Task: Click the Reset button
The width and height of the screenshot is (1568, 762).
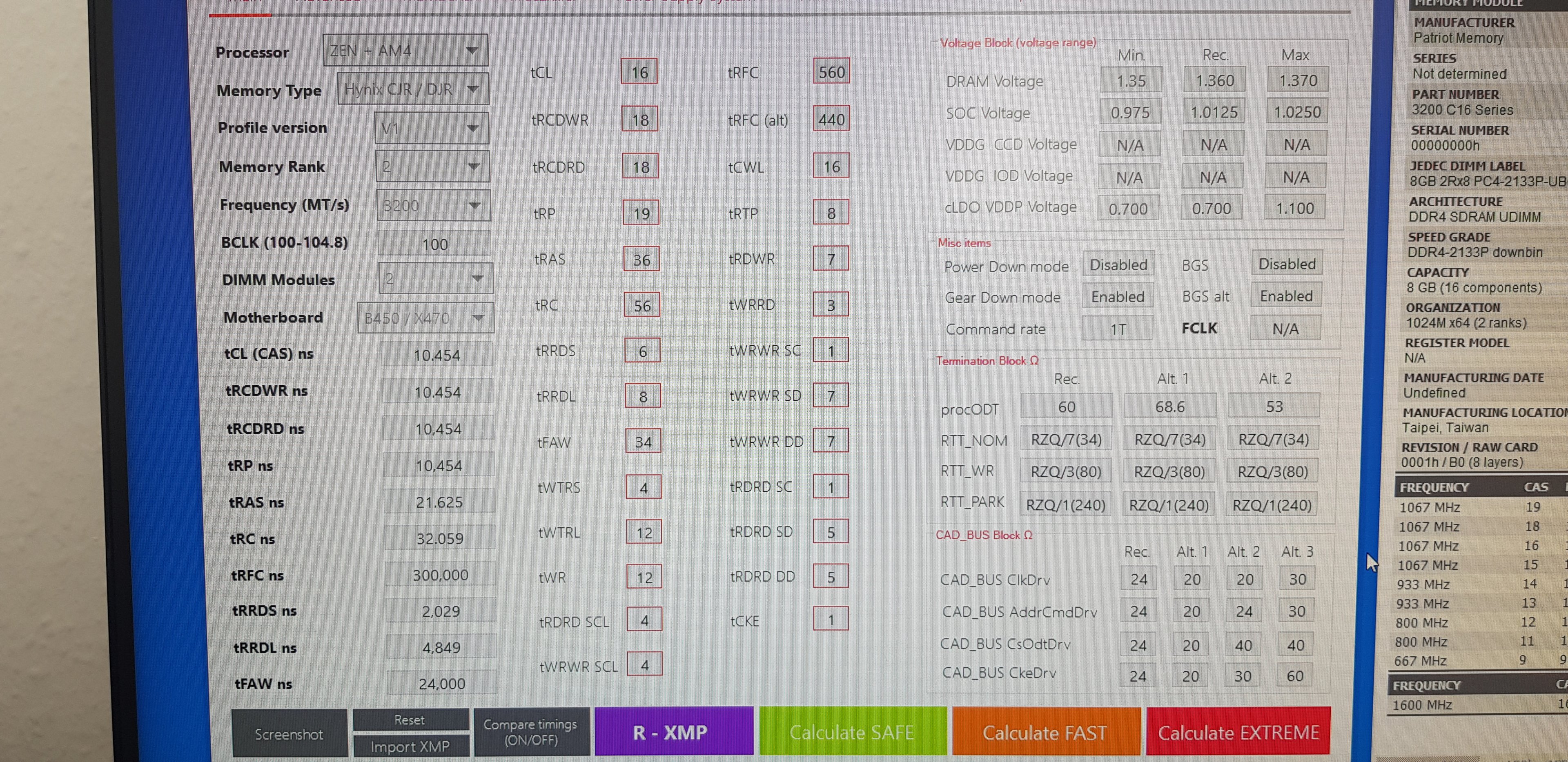Action: pos(410,720)
